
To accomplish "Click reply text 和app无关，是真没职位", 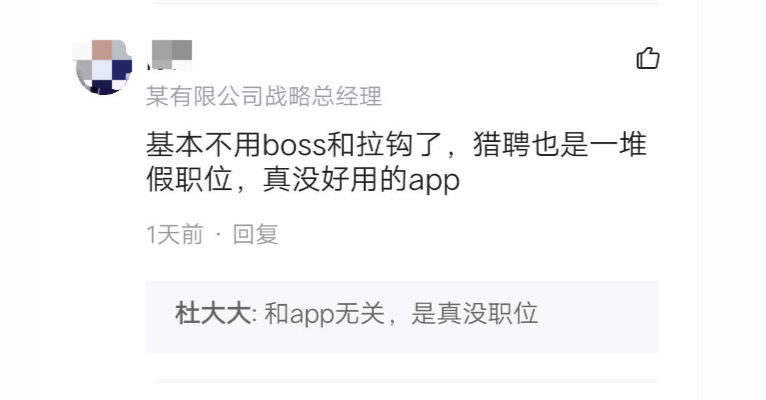I will pyautogui.click(x=401, y=314).
